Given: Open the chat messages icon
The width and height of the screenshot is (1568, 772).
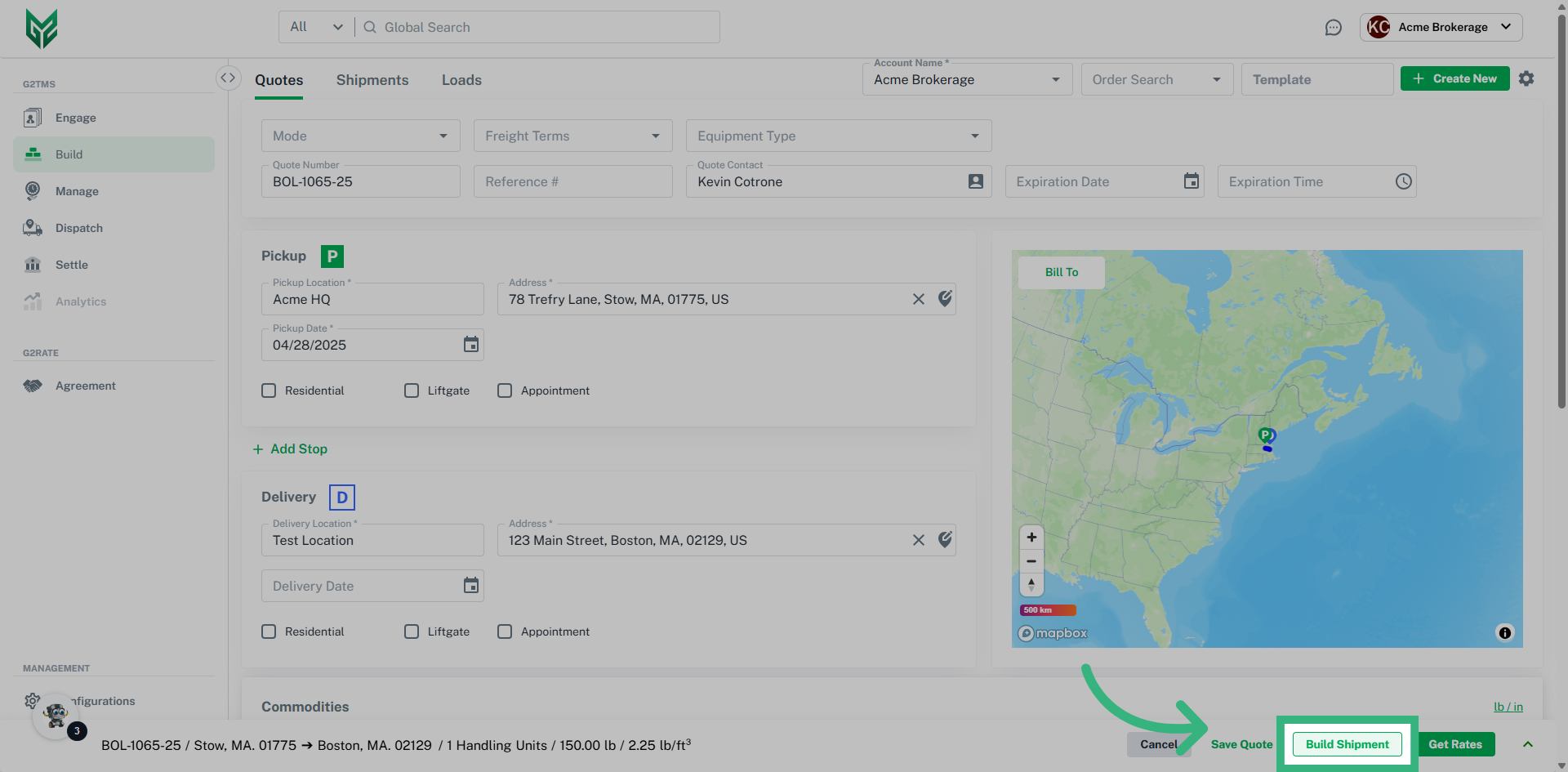Looking at the screenshot, I should tap(1333, 28).
